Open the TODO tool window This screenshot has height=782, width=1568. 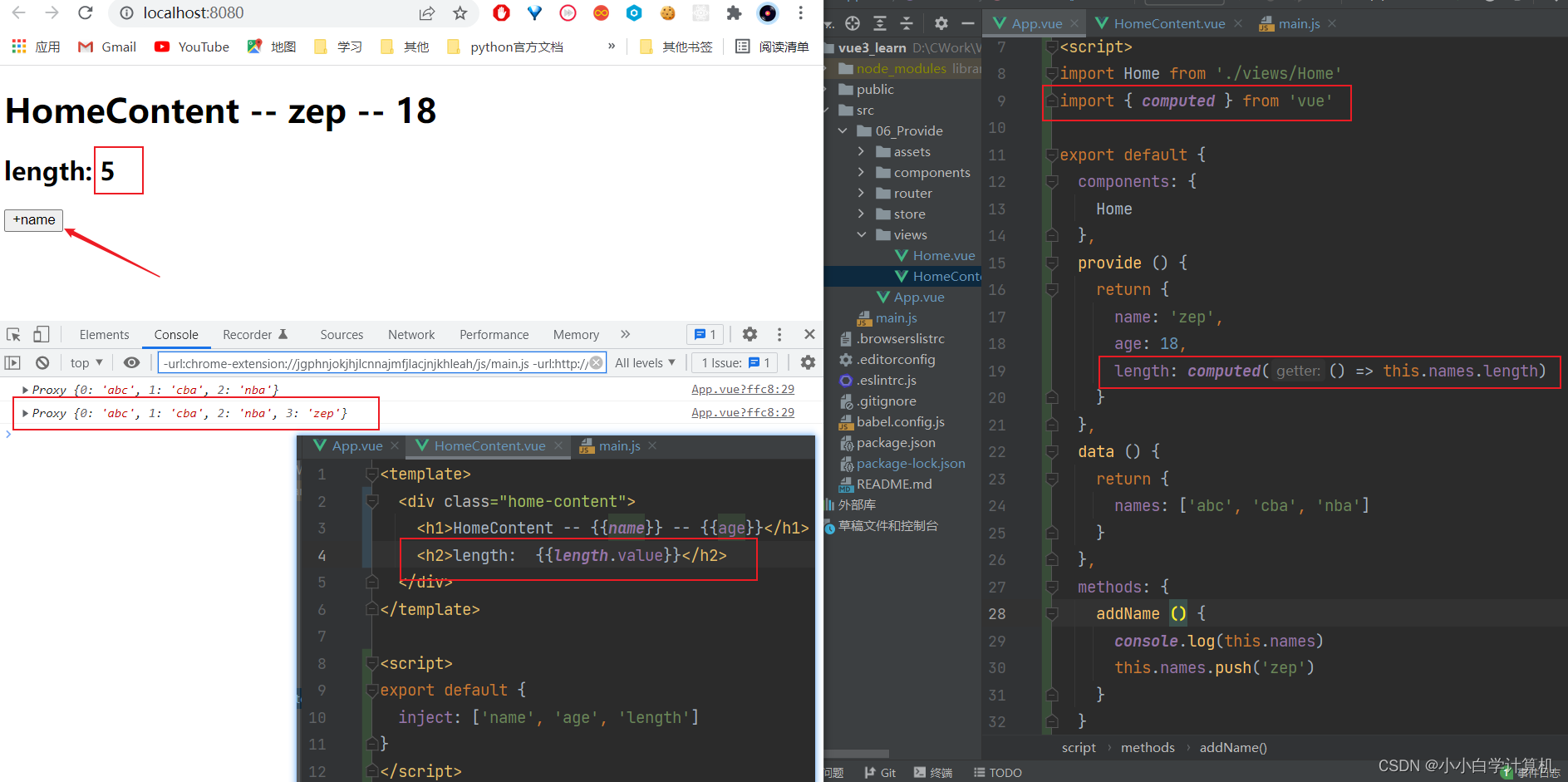[x=998, y=773]
